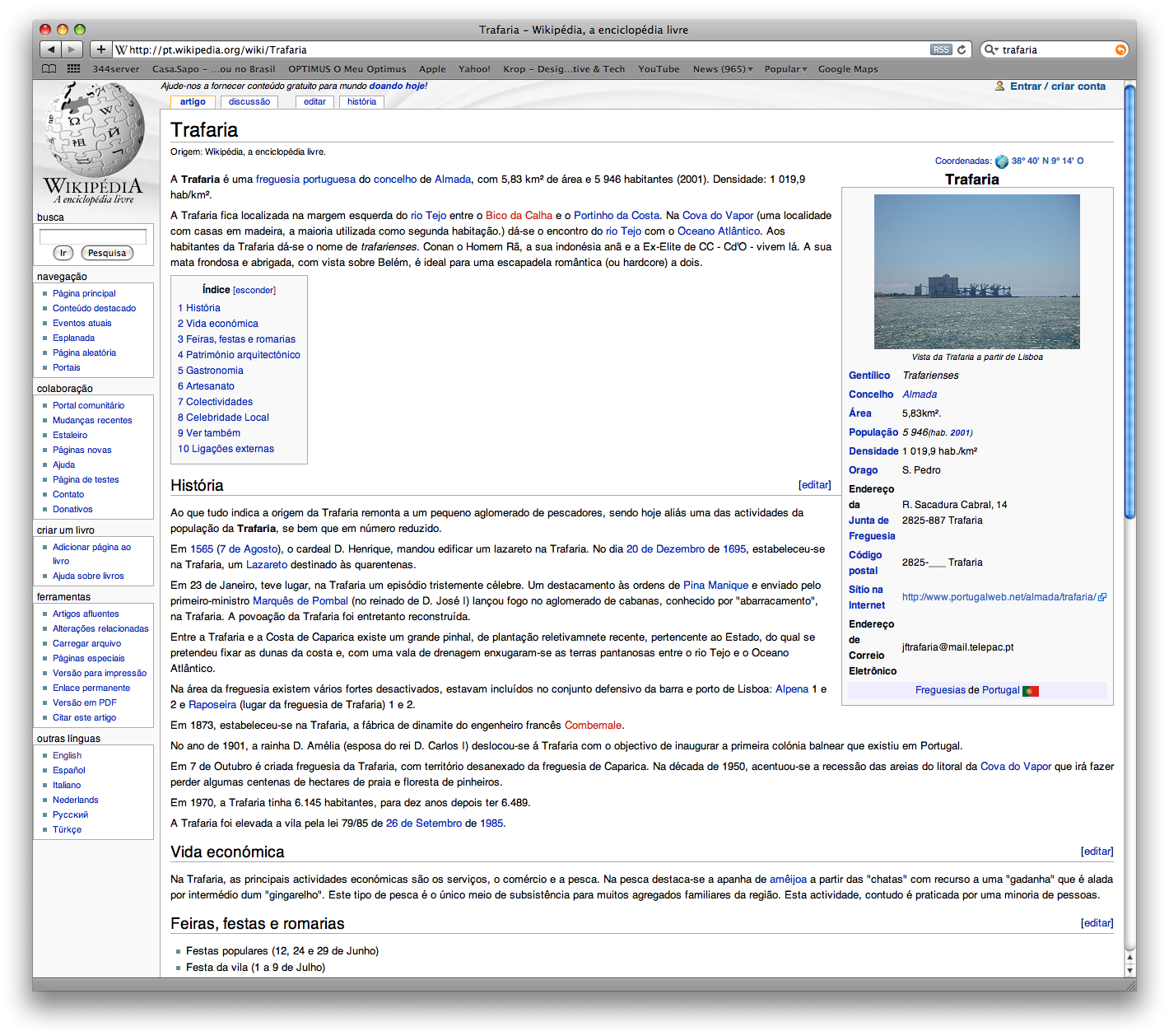Click into the Safari search field containing trafaria
Image resolution: width=1169 pixels, height=1036 pixels.
[1056, 49]
